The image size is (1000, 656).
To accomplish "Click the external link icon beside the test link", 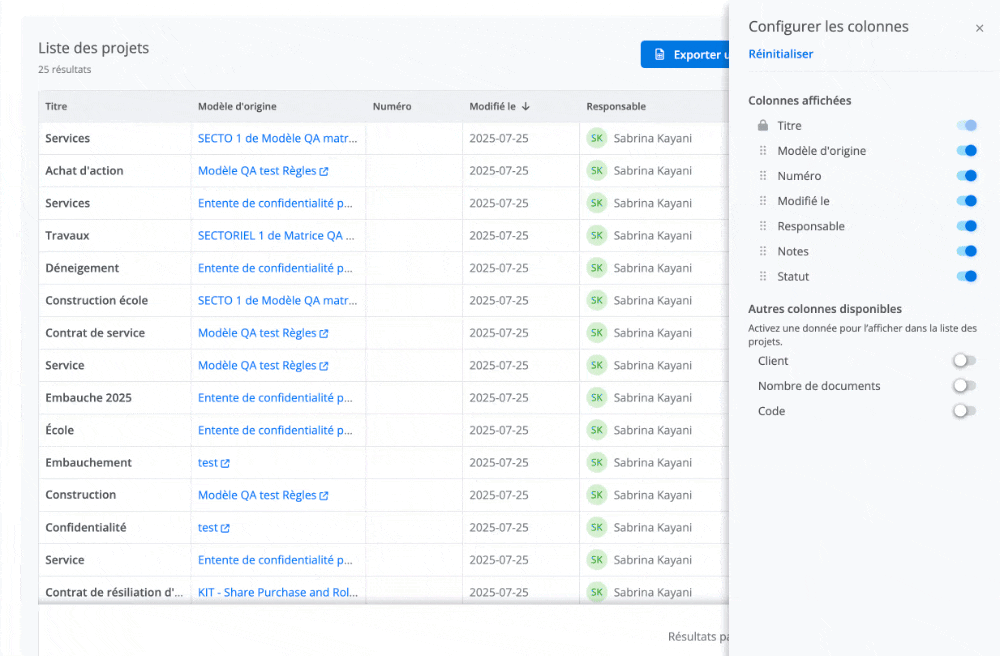I will coord(226,462).
